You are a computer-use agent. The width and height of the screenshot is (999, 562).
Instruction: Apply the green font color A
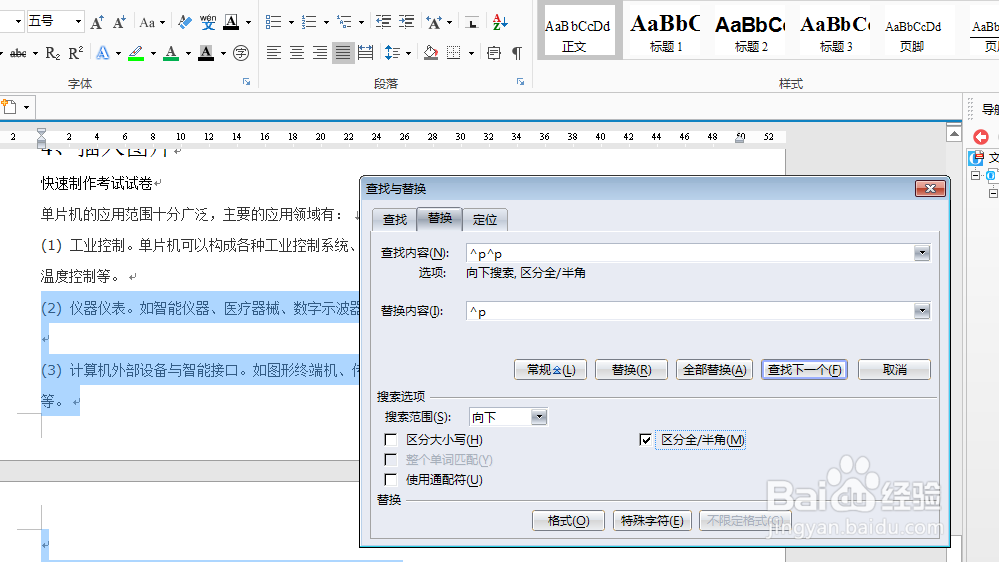click(171, 53)
